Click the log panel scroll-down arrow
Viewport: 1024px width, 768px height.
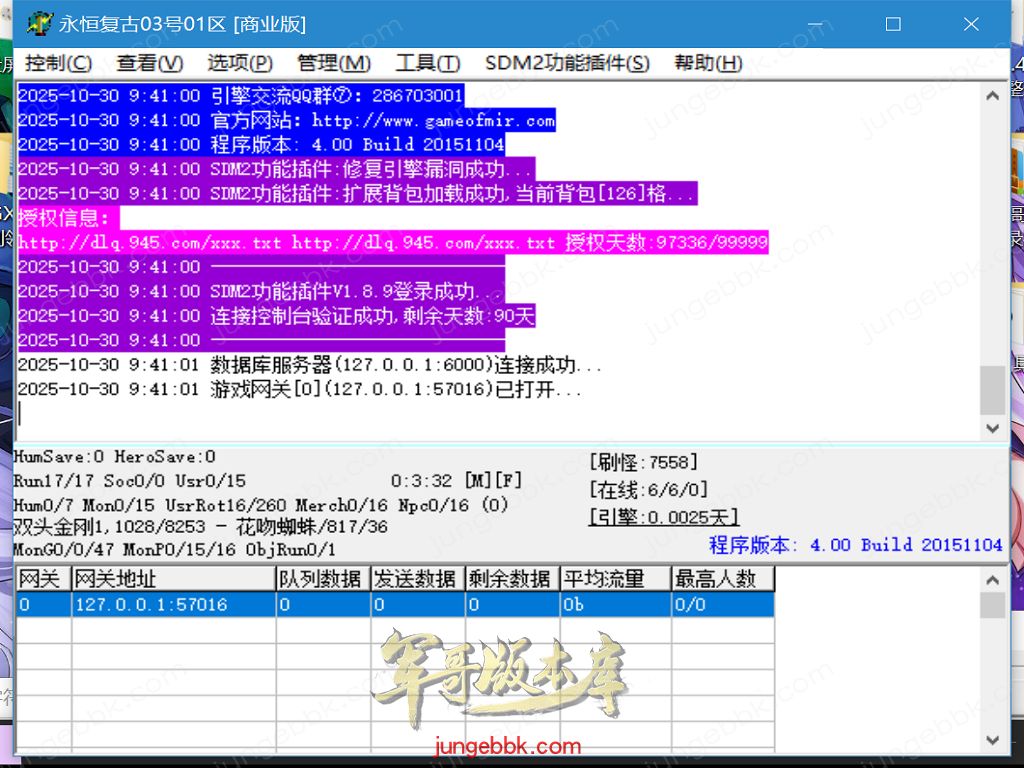992,428
